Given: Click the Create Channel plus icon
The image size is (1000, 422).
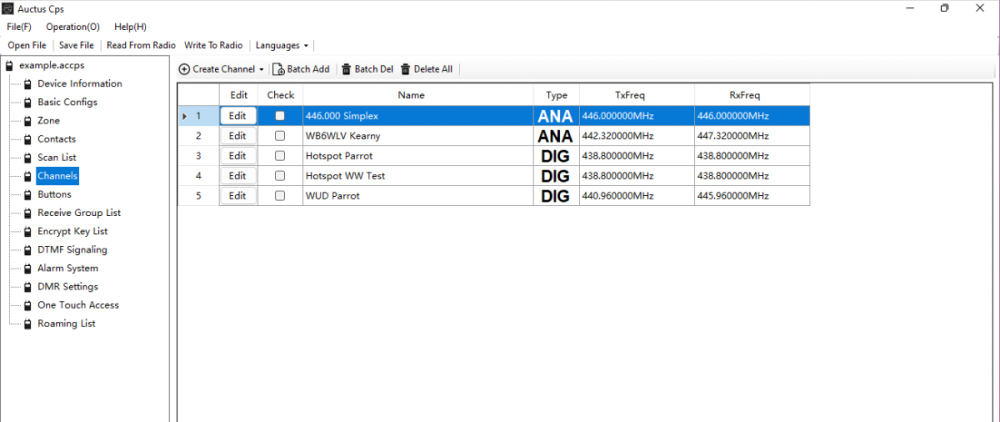Looking at the screenshot, I should click(x=185, y=69).
